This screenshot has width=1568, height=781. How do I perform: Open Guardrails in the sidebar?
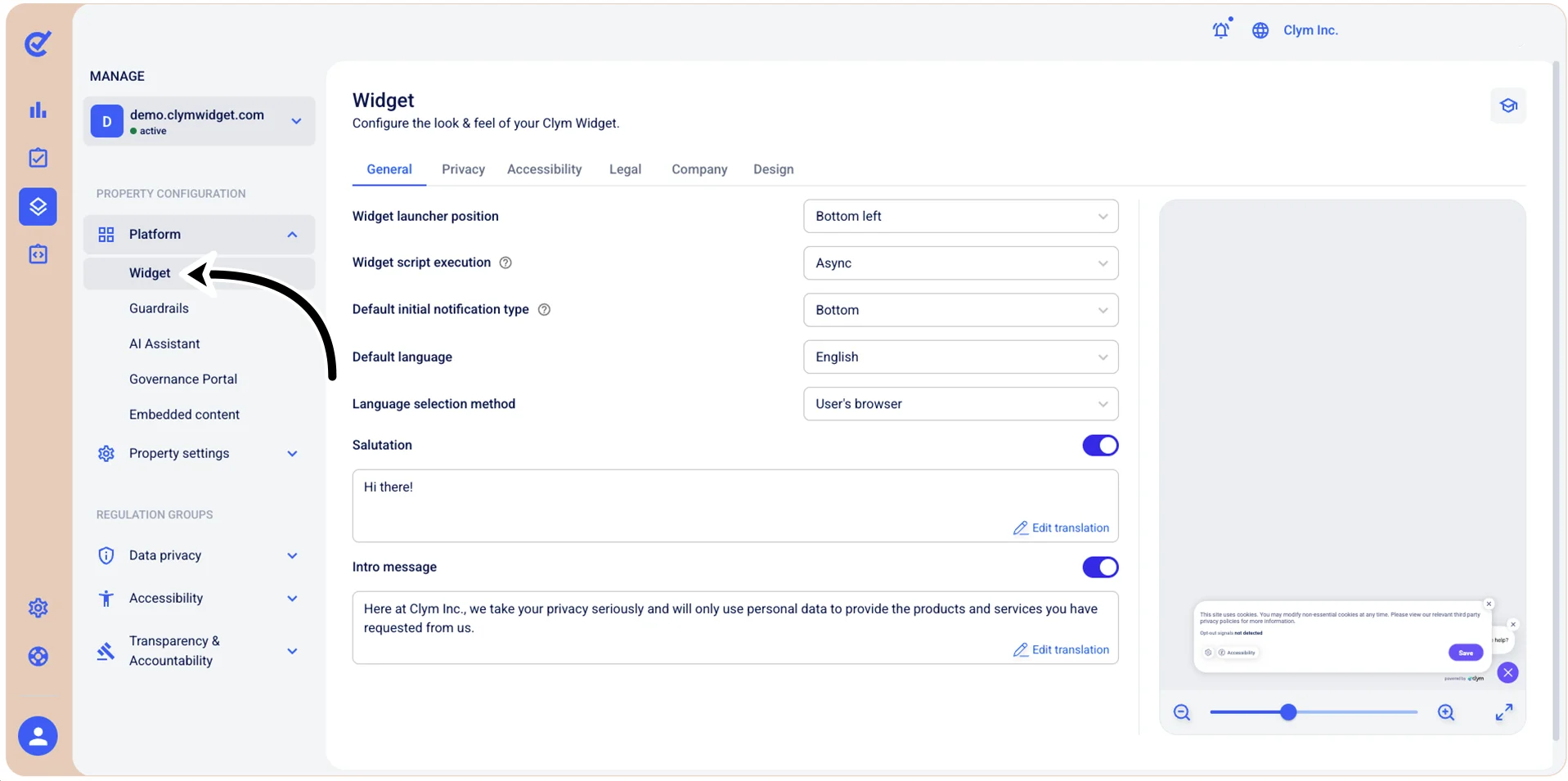[159, 308]
